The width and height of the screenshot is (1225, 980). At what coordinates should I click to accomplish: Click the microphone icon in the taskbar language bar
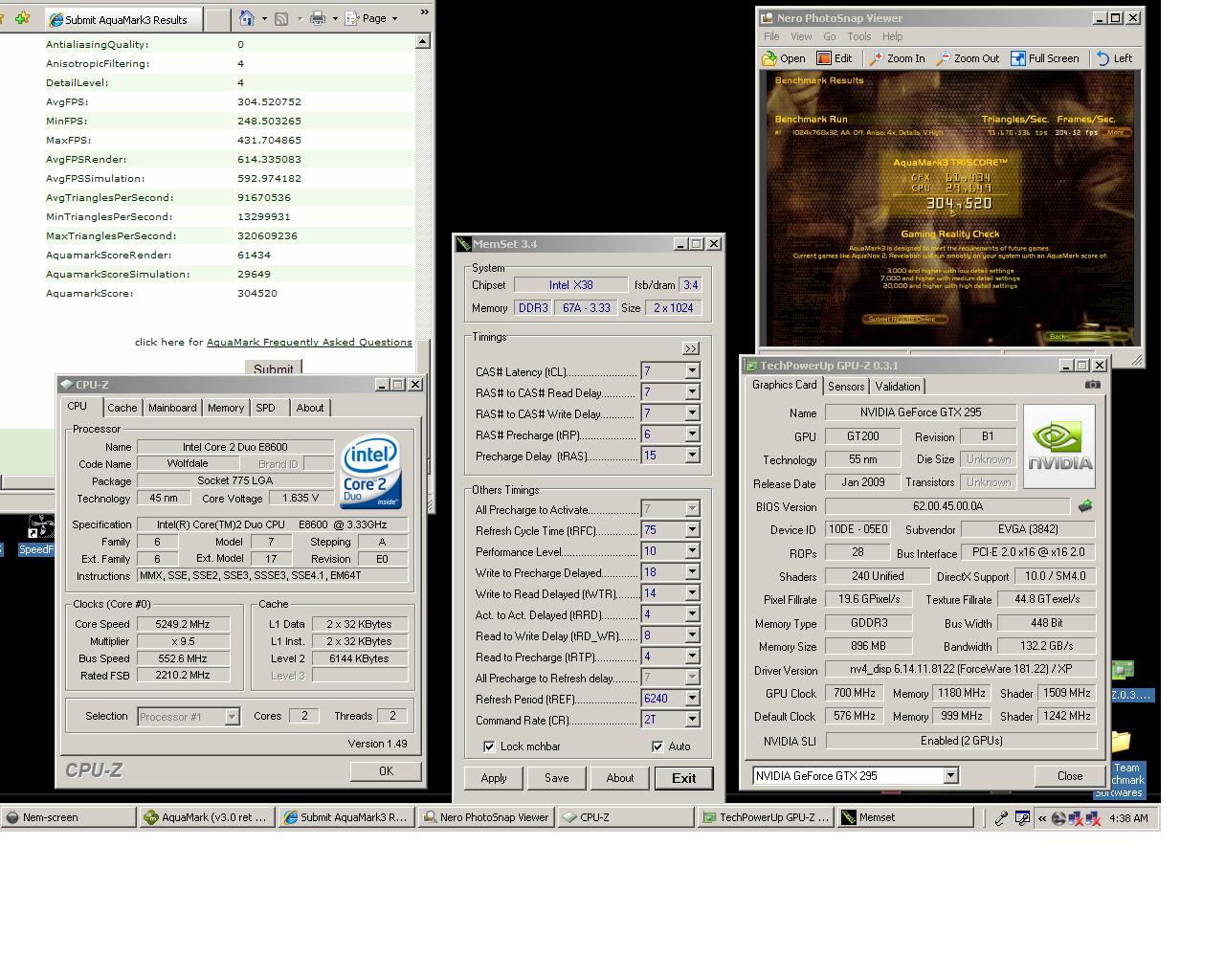coord(1001,818)
